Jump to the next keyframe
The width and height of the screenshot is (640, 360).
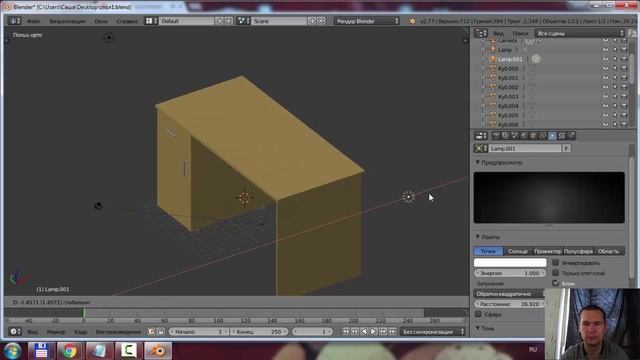tap(383, 332)
